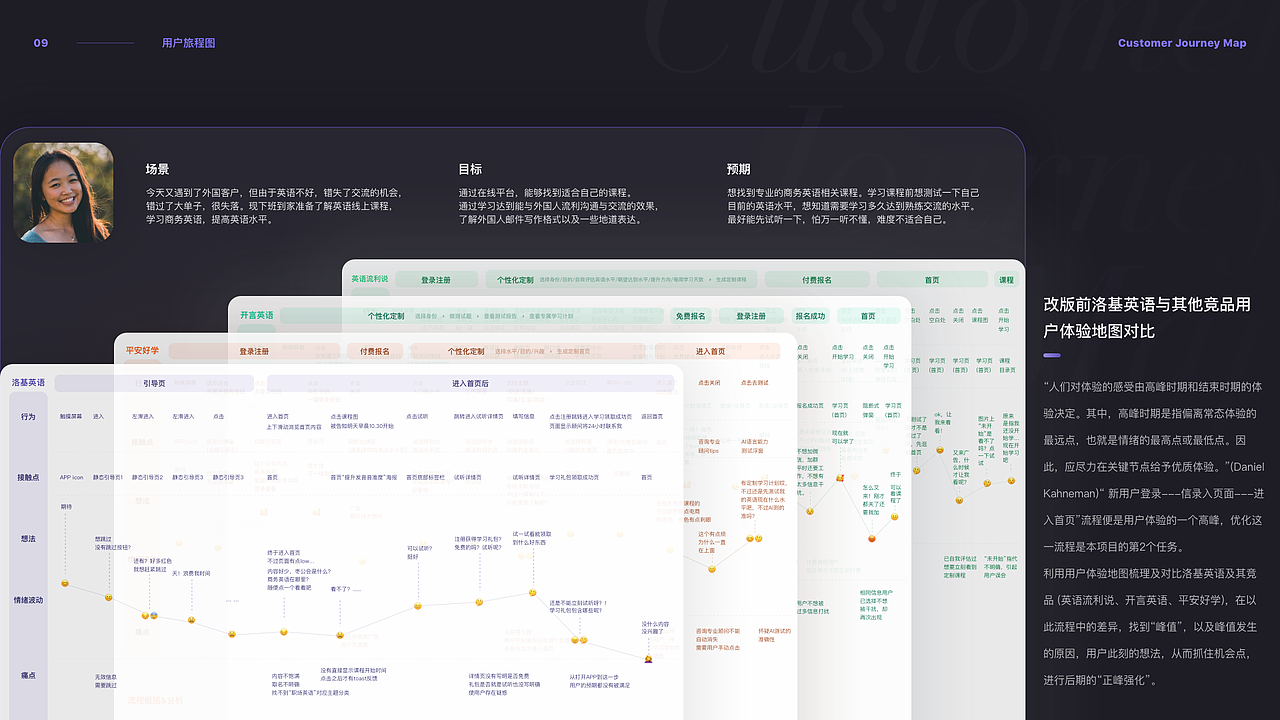Click the 想法 row label
This screenshot has height=720, width=1280.
pyautogui.click(x=27, y=539)
